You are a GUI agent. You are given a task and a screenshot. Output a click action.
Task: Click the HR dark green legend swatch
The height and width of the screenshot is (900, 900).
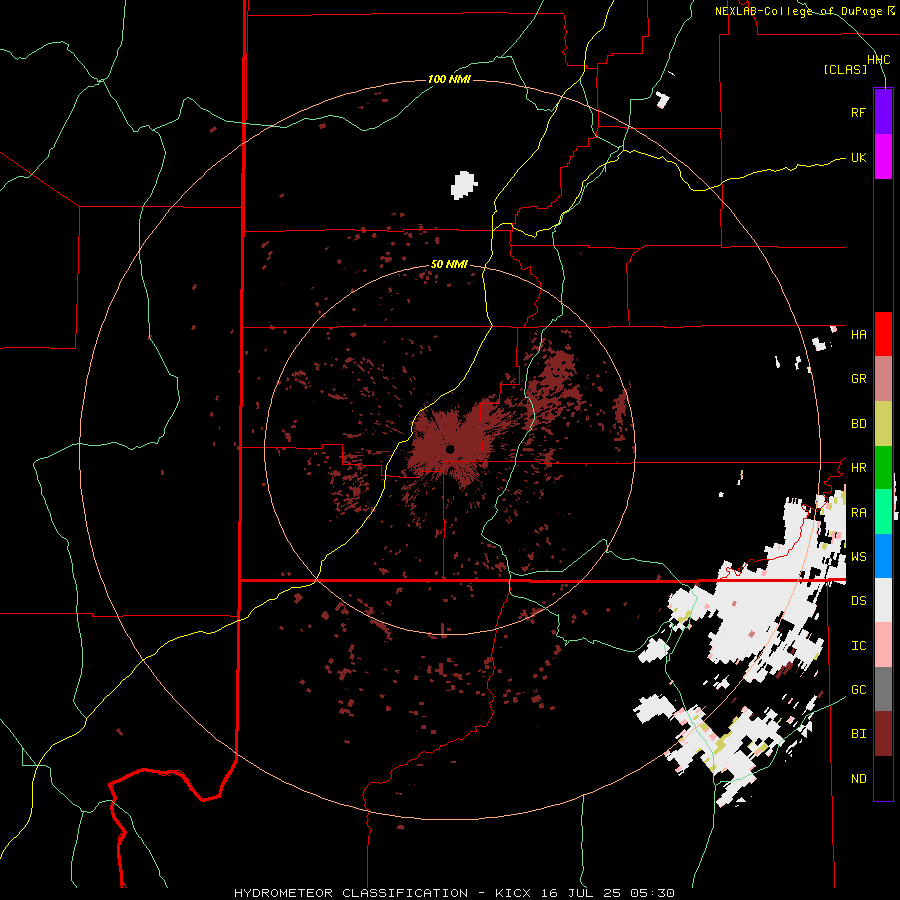(883, 468)
